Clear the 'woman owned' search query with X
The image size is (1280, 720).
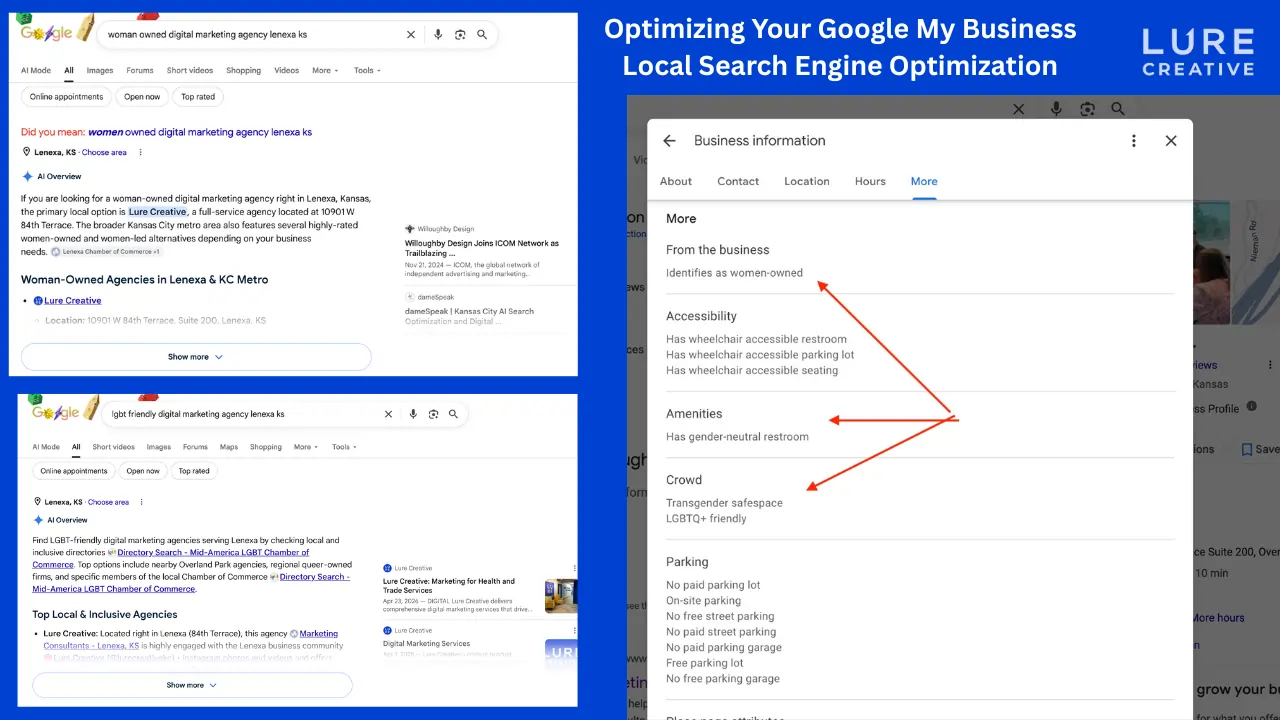410,34
